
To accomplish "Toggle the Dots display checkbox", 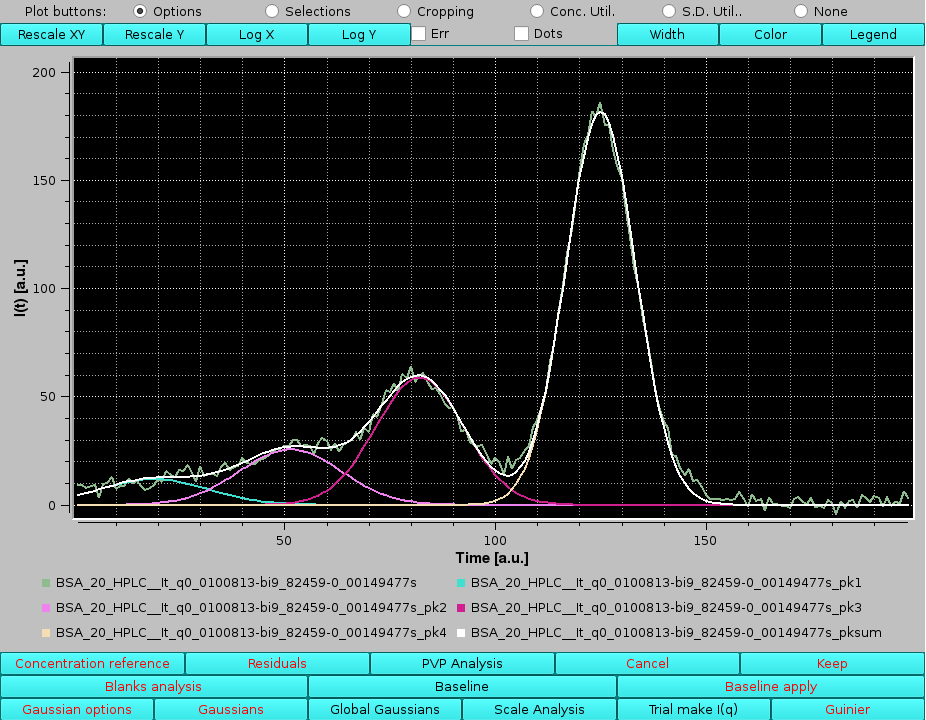I will (521, 33).
